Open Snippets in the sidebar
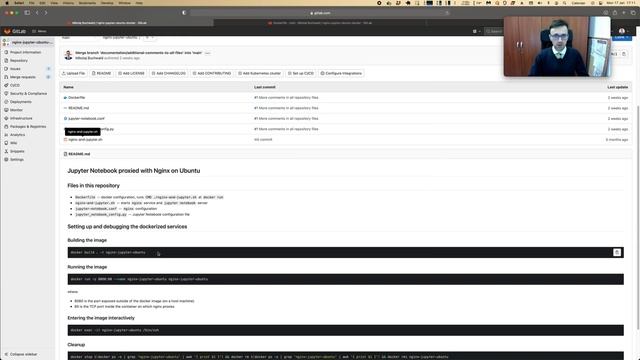 pyautogui.click(x=17, y=151)
